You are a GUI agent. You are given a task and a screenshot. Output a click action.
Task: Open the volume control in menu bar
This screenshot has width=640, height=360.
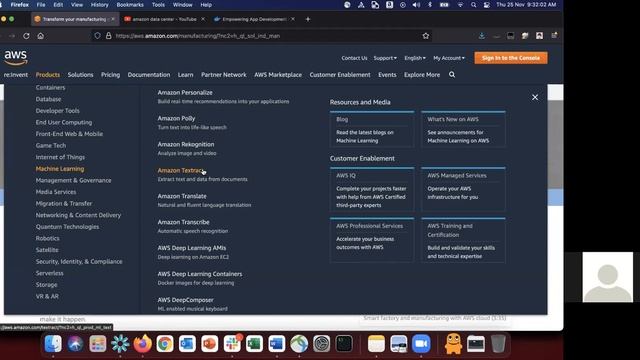coord(416,5)
